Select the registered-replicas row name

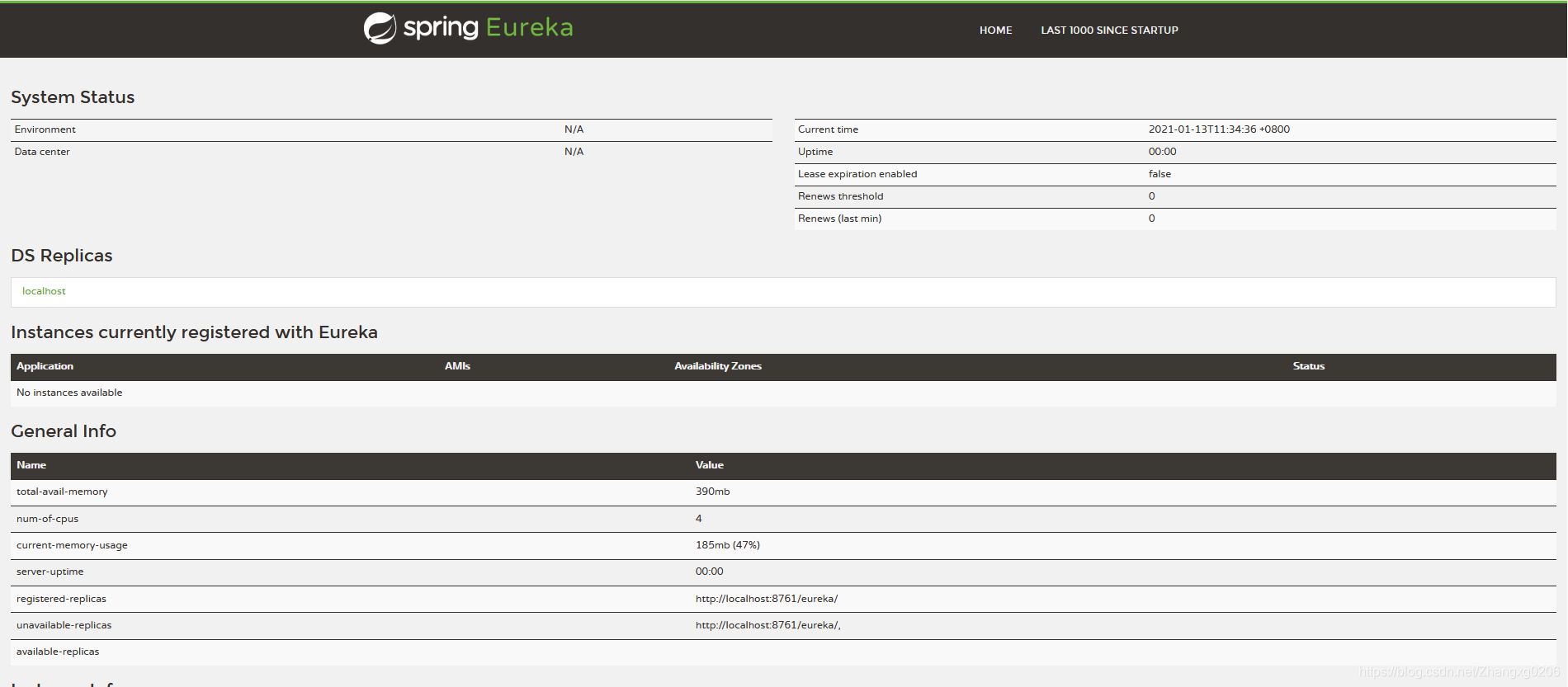61,599
